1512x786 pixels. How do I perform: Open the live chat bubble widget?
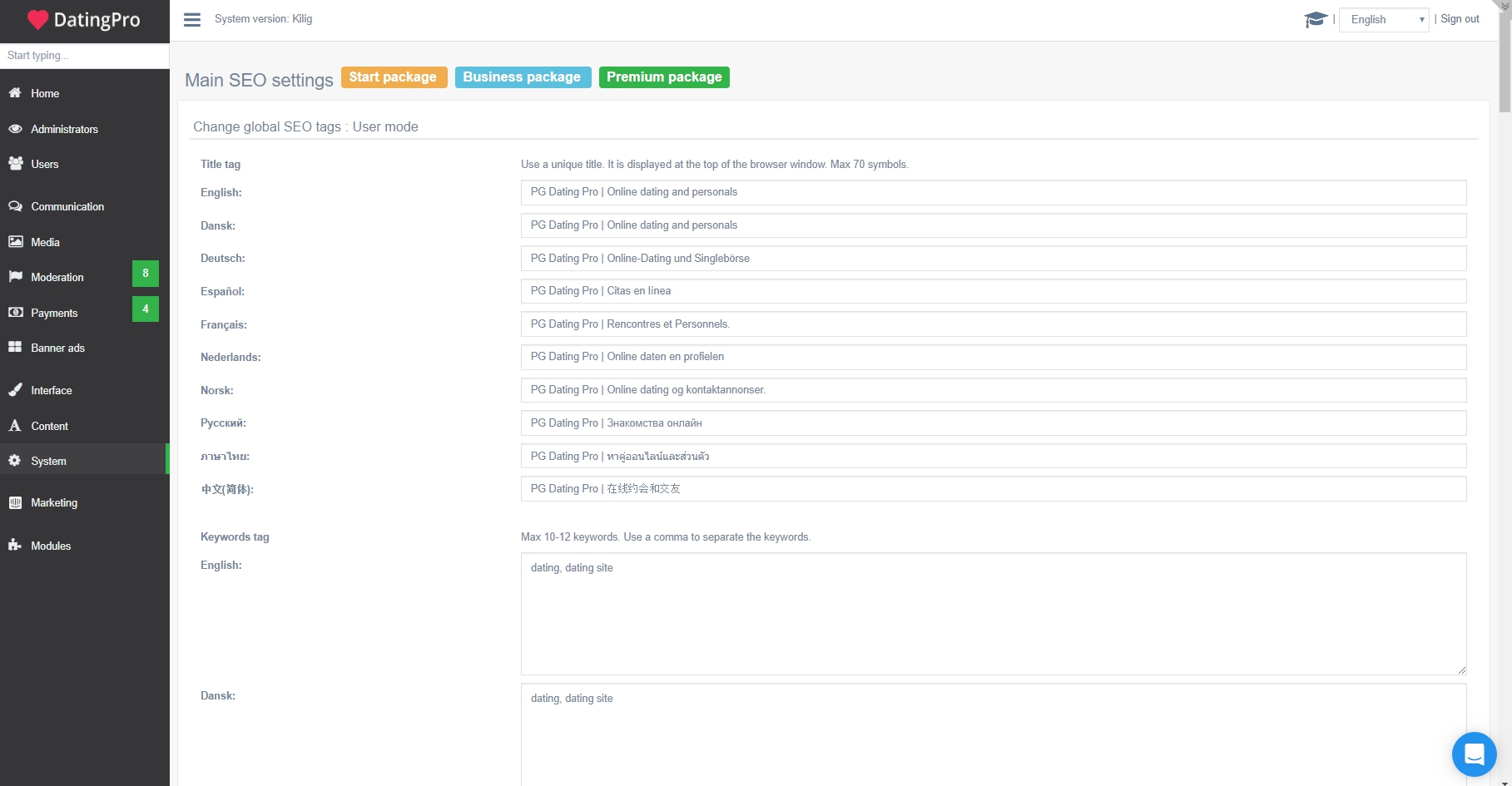coord(1475,754)
